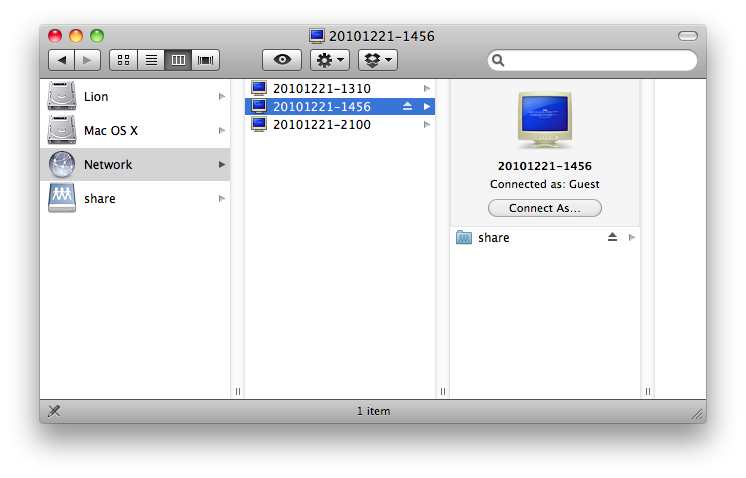Click the magnifying glass search icon
746x478 pixels.
[x=498, y=60]
